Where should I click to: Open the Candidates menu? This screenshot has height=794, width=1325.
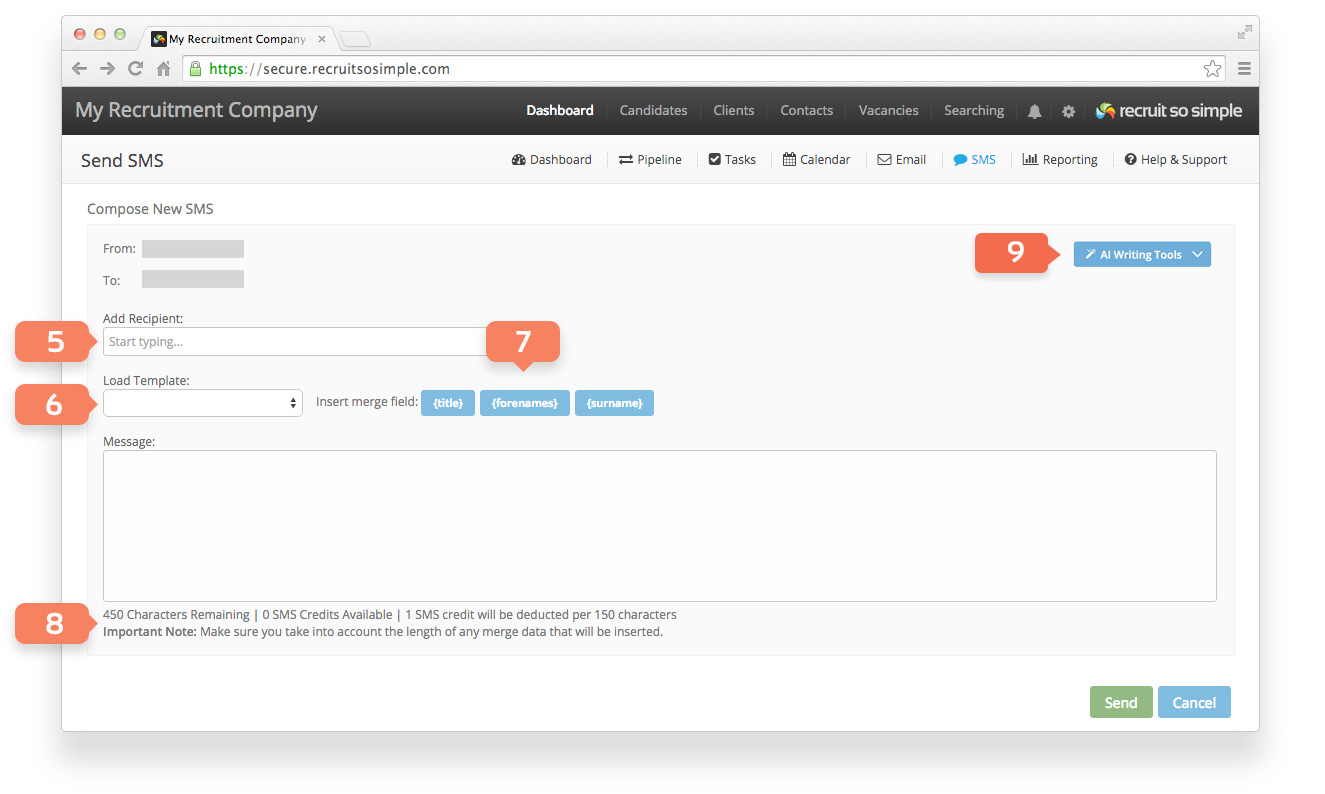pos(653,111)
